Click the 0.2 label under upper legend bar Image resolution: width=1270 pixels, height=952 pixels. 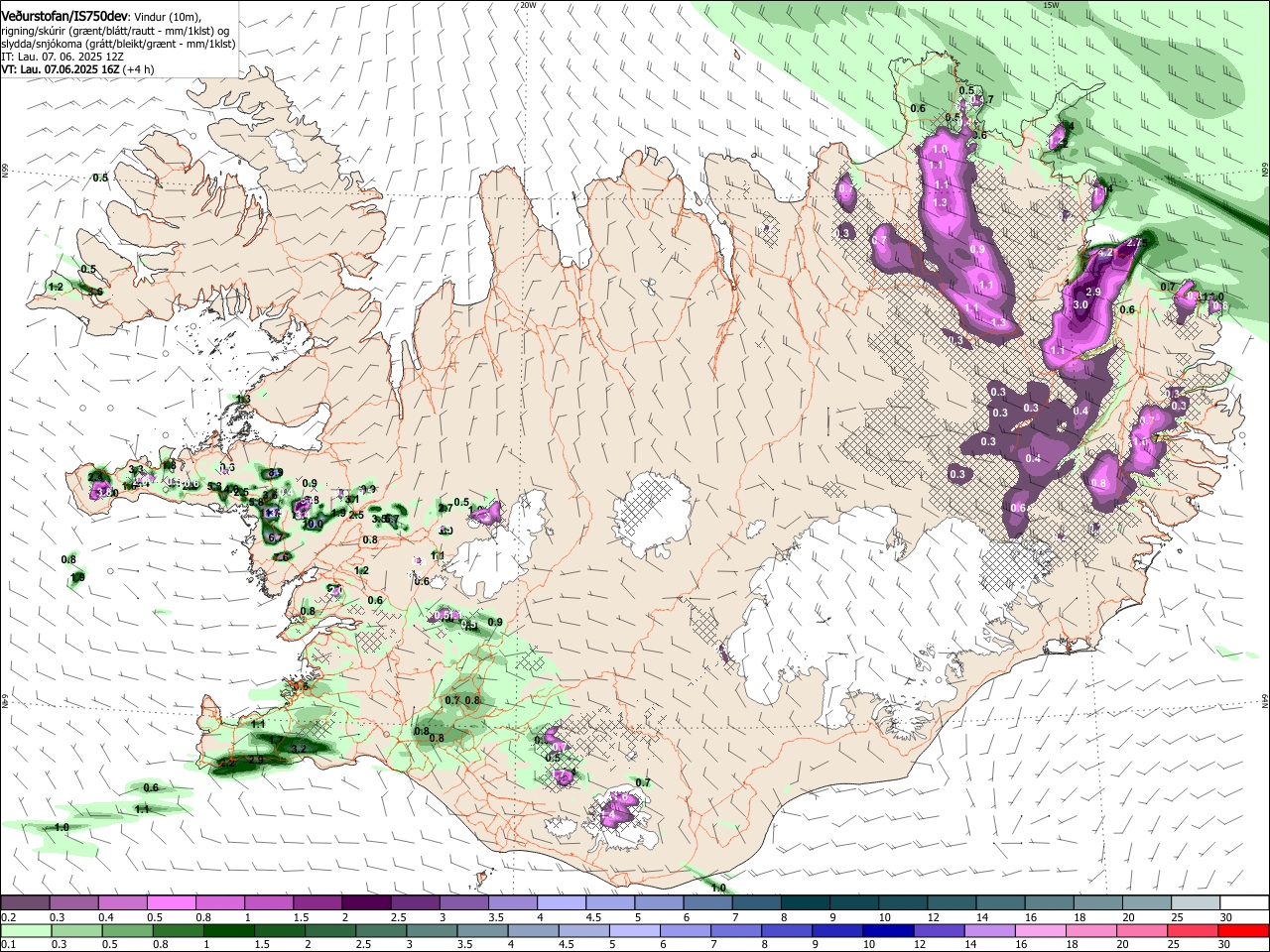point(8,917)
